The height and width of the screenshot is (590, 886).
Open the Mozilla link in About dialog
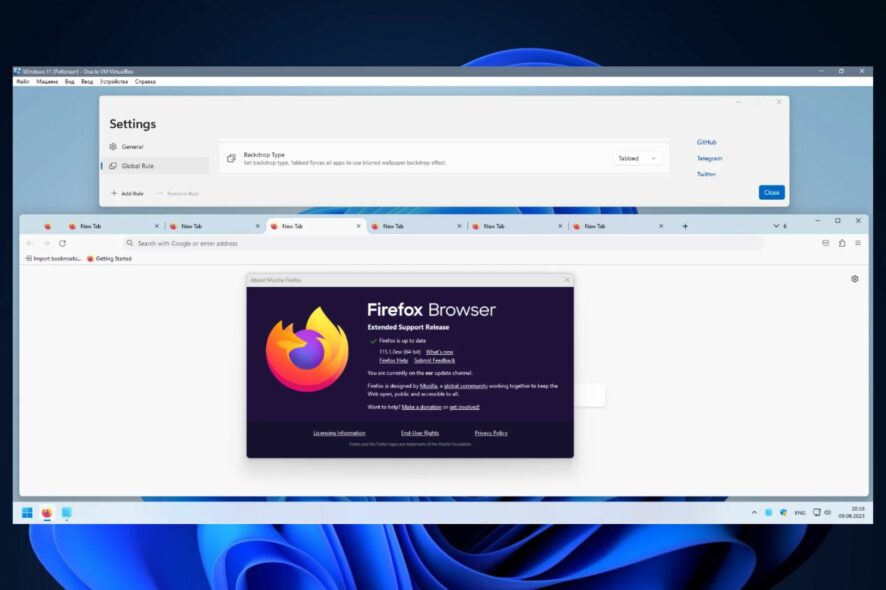(428, 386)
